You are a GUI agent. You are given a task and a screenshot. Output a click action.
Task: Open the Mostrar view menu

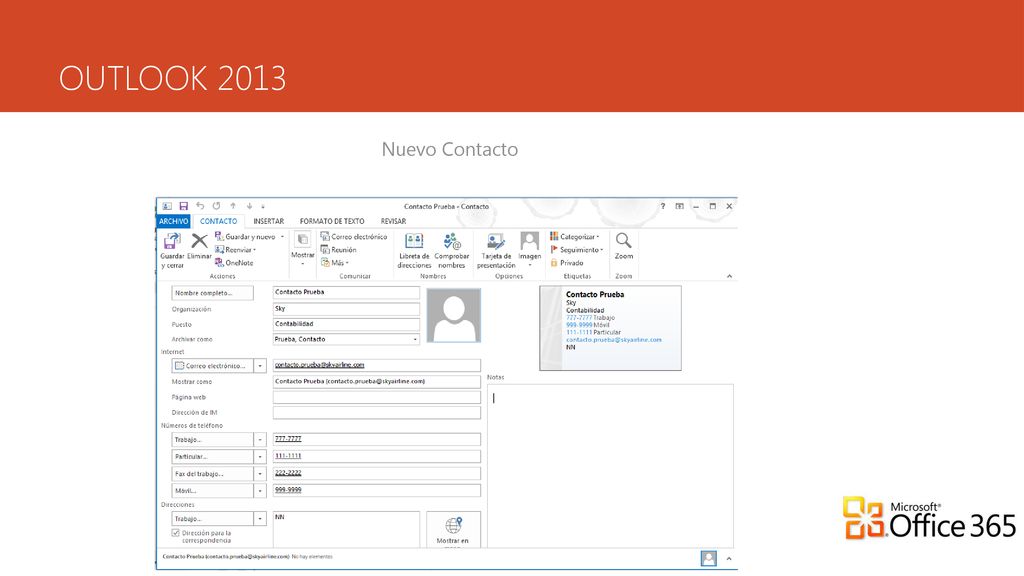click(x=302, y=249)
